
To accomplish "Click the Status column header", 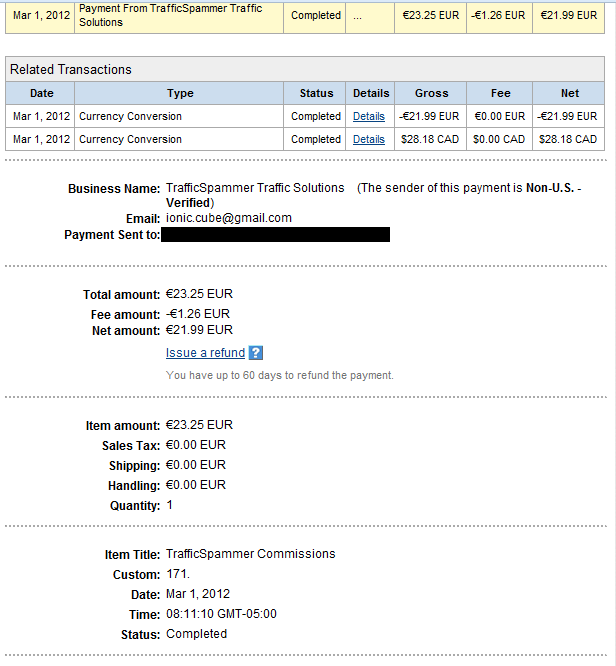I will click(x=316, y=93).
